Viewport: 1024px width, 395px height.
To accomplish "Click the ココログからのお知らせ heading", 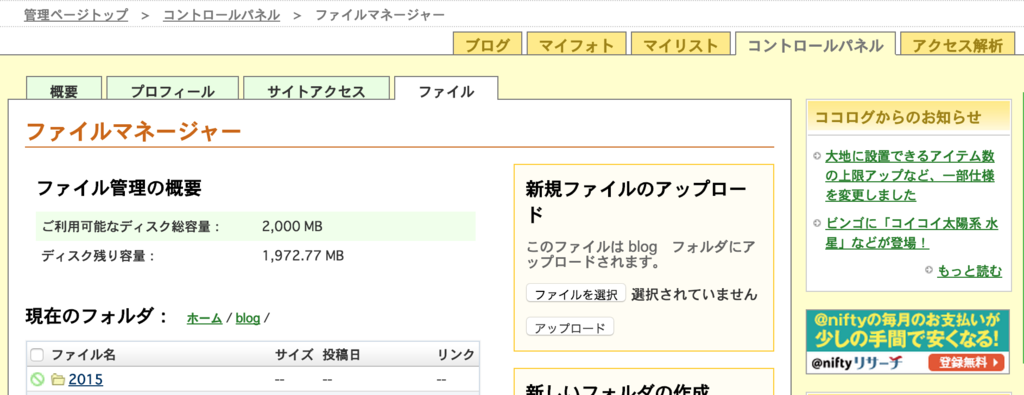I will pos(898,118).
